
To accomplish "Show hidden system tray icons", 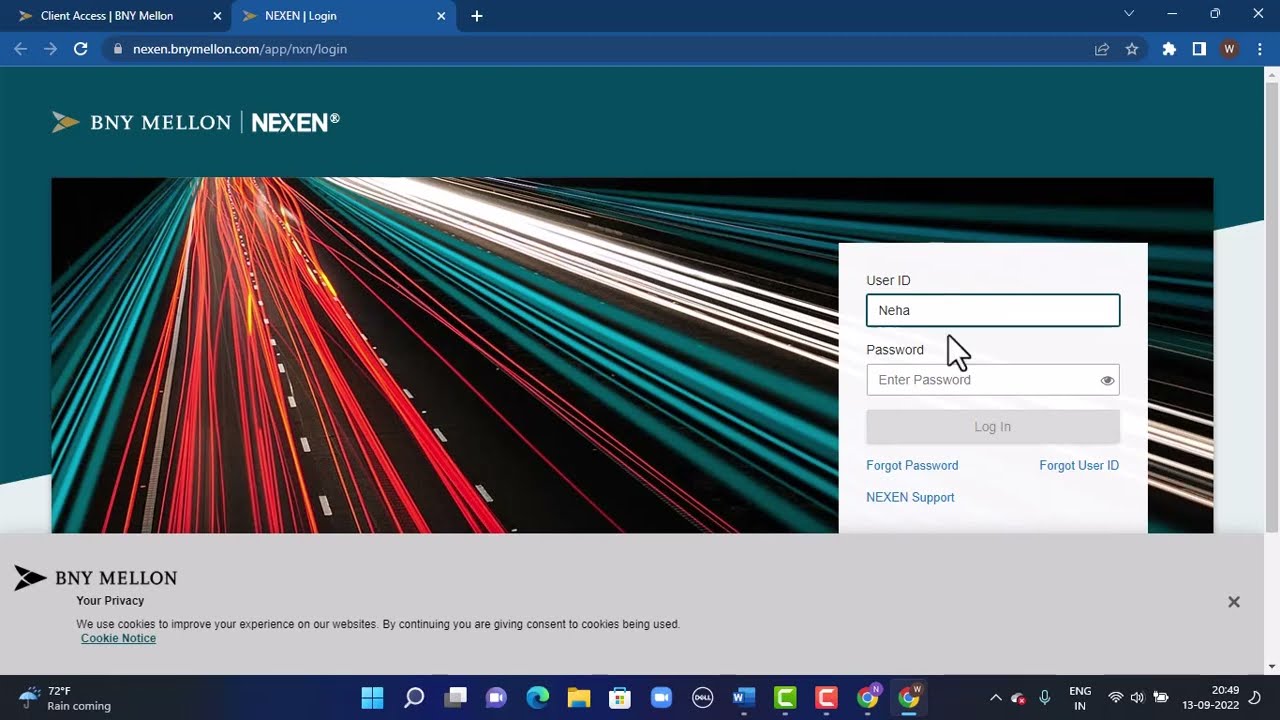I will (x=995, y=698).
